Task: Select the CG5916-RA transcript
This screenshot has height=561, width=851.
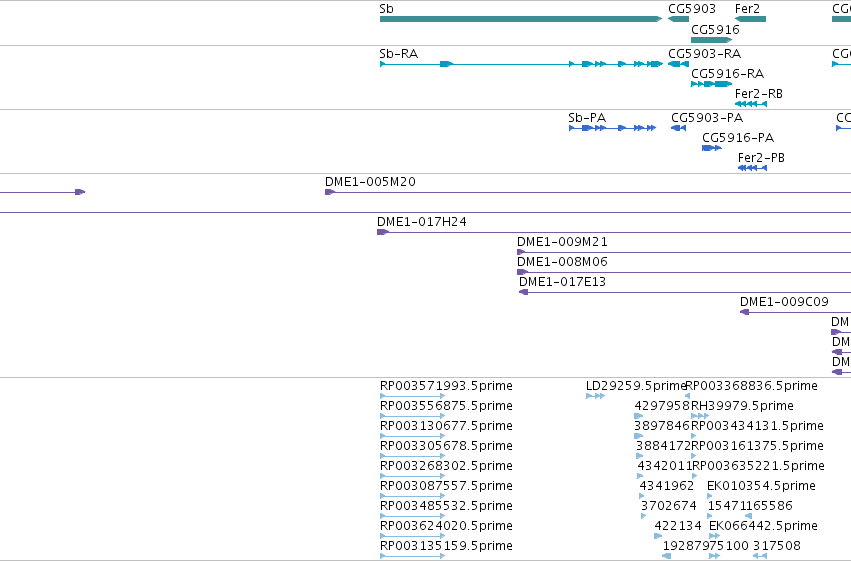Action: tap(712, 84)
